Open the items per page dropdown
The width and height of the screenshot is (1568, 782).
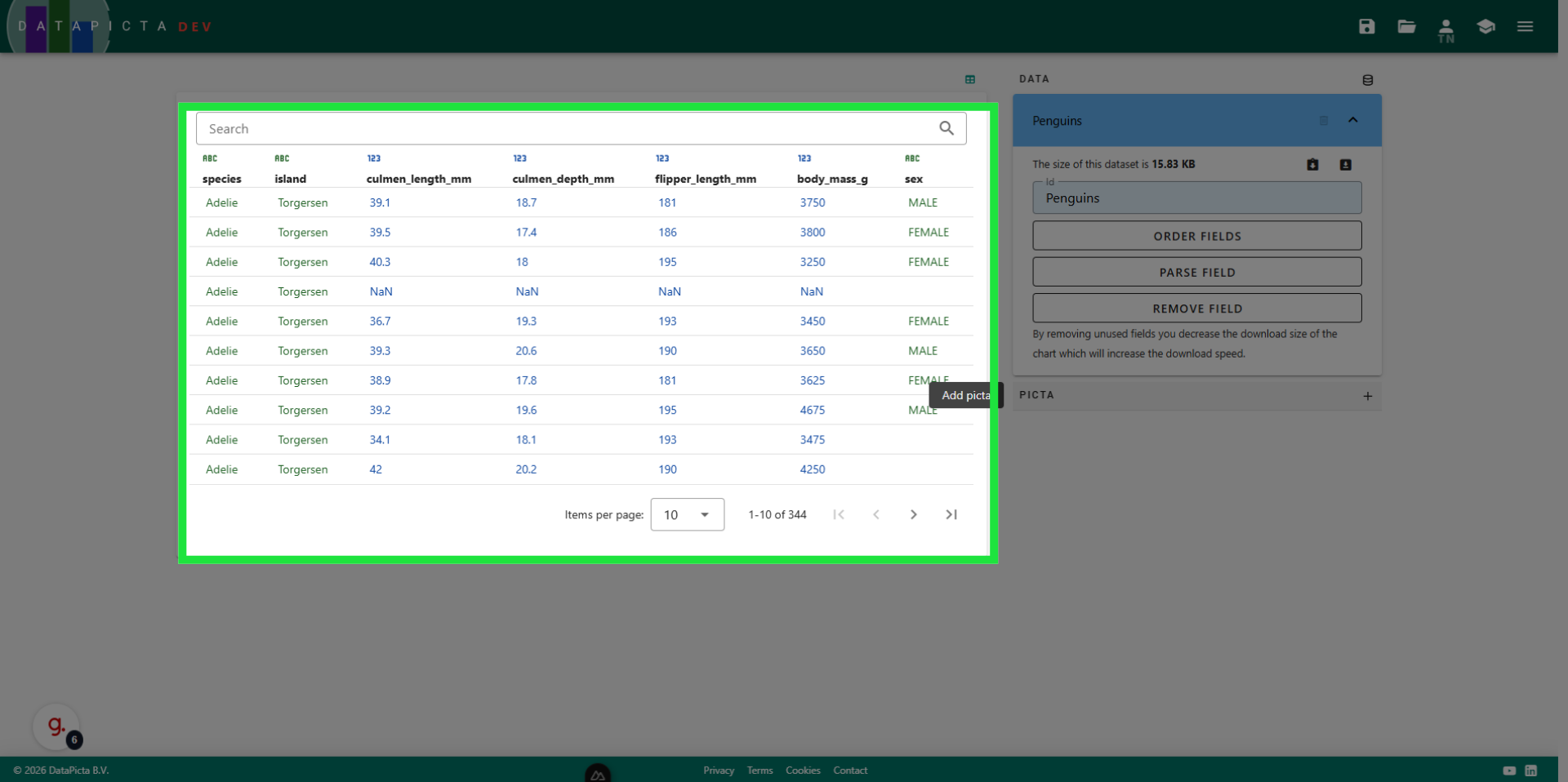tap(687, 514)
